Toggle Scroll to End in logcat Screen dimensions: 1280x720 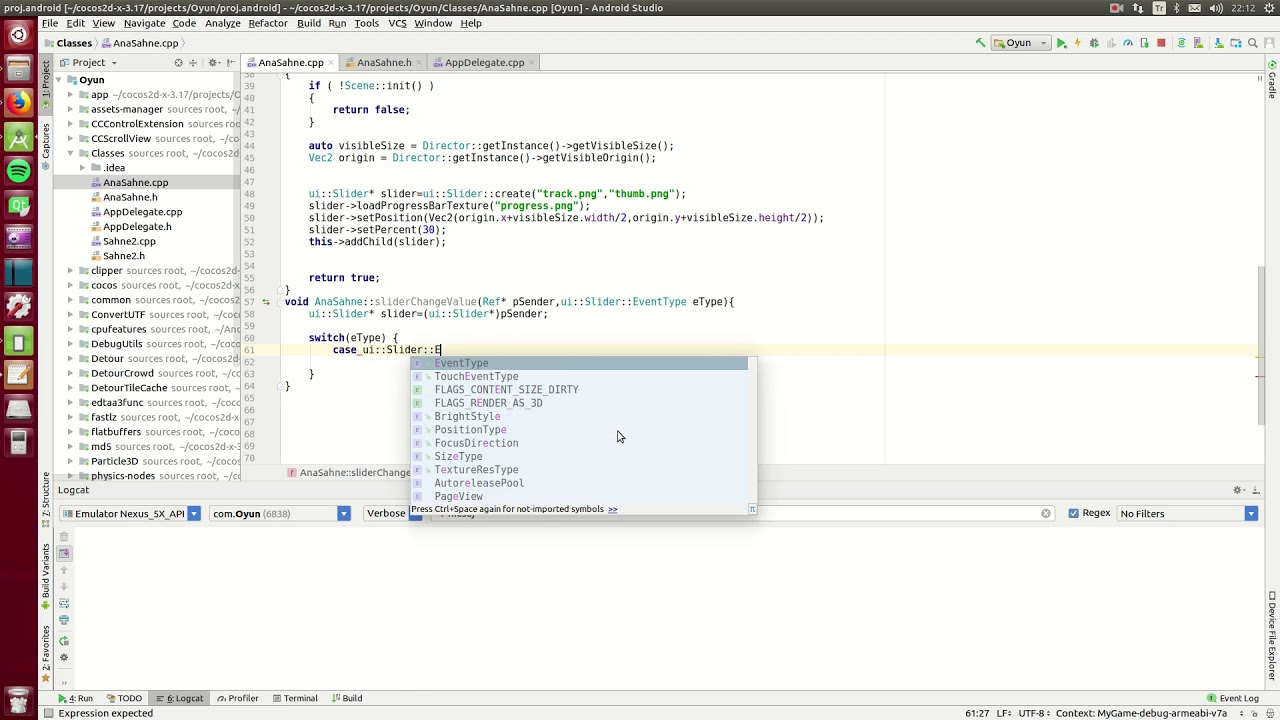pyautogui.click(x=64, y=553)
